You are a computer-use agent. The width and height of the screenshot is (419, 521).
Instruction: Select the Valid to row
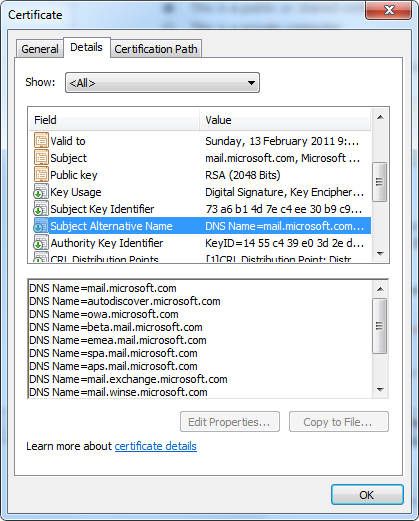[x=200, y=141]
